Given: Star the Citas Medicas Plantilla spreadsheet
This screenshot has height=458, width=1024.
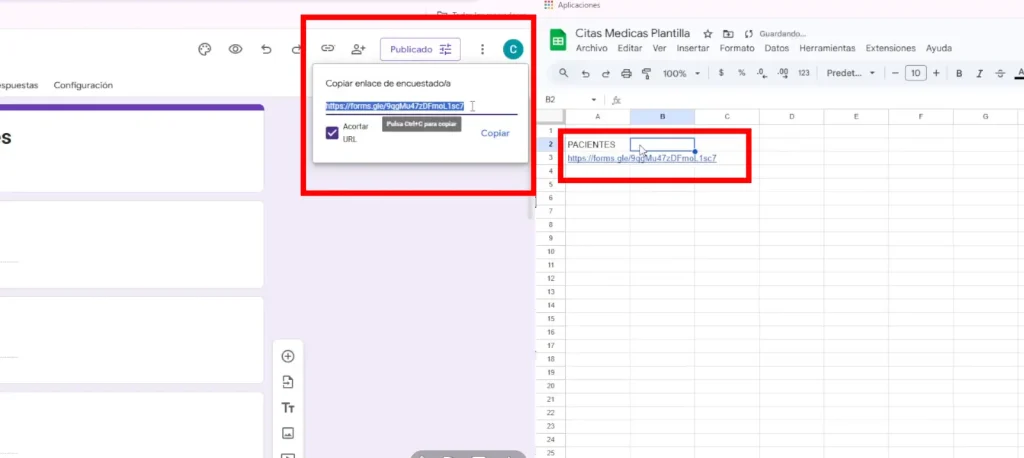Looking at the screenshot, I should [x=708, y=33].
